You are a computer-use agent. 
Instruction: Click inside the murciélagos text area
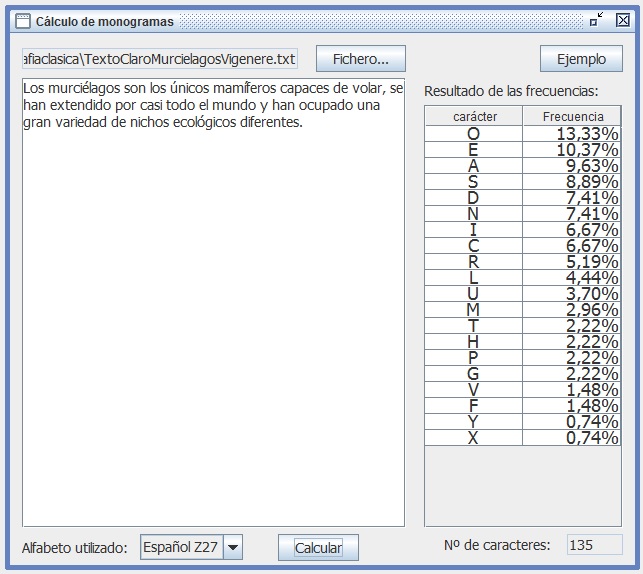tap(213, 300)
